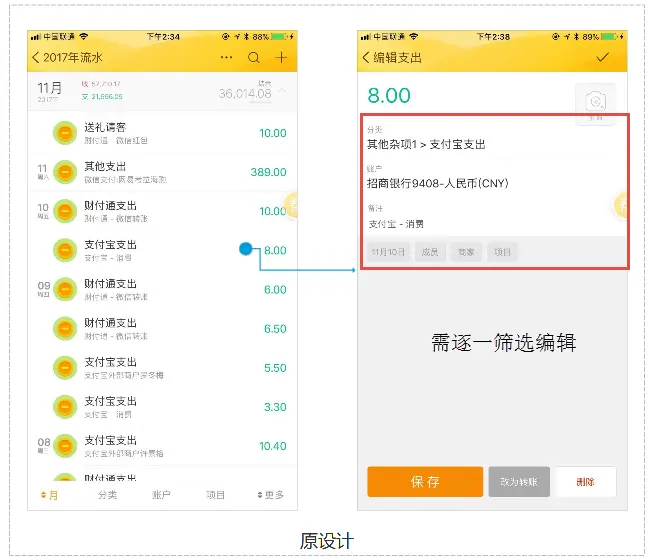Edit the 备注 field 支付宝 - 消费
Screen dimensions: 648x559
[396, 224]
